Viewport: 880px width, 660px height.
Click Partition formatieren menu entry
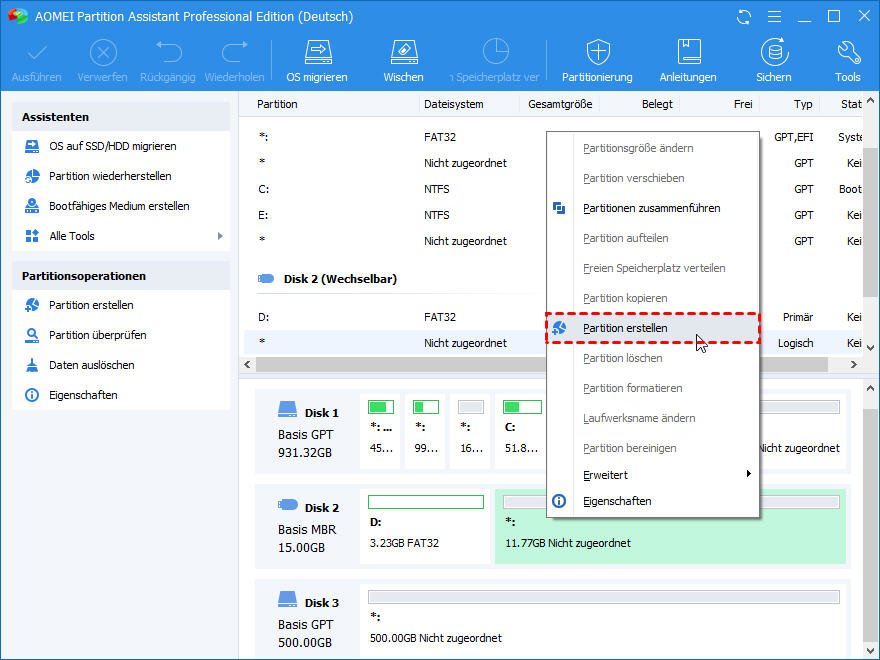653,388
